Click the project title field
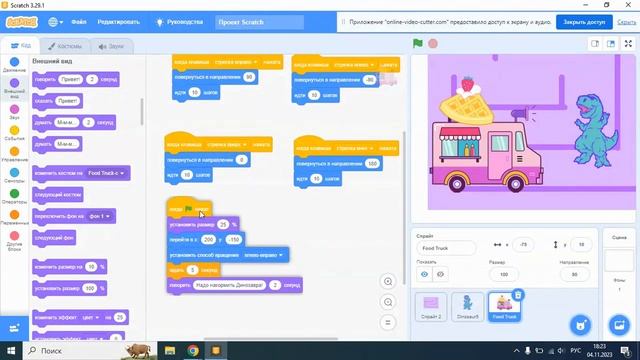 (x=260, y=22)
